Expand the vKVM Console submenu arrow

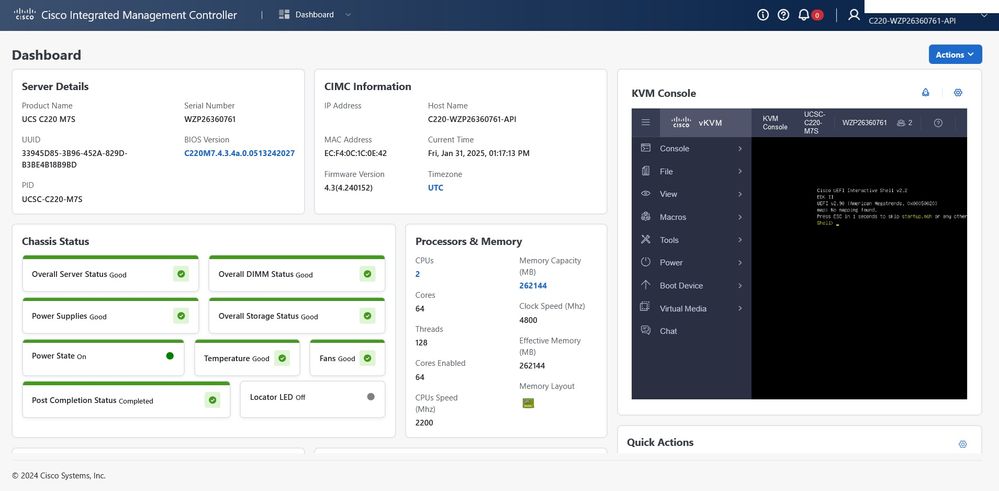pyautogui.click(x=740, y=148)
